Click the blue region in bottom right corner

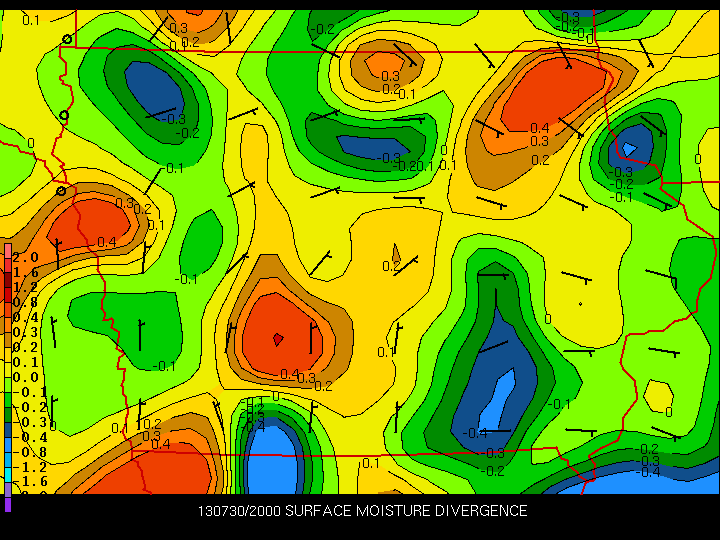tap(650, 484)
